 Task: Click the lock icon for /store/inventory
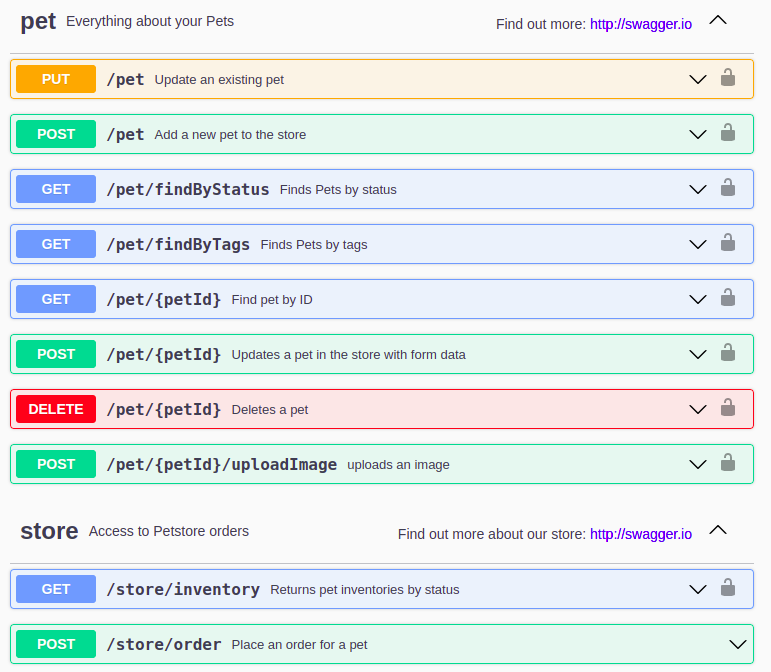click(x=728, y=589)
